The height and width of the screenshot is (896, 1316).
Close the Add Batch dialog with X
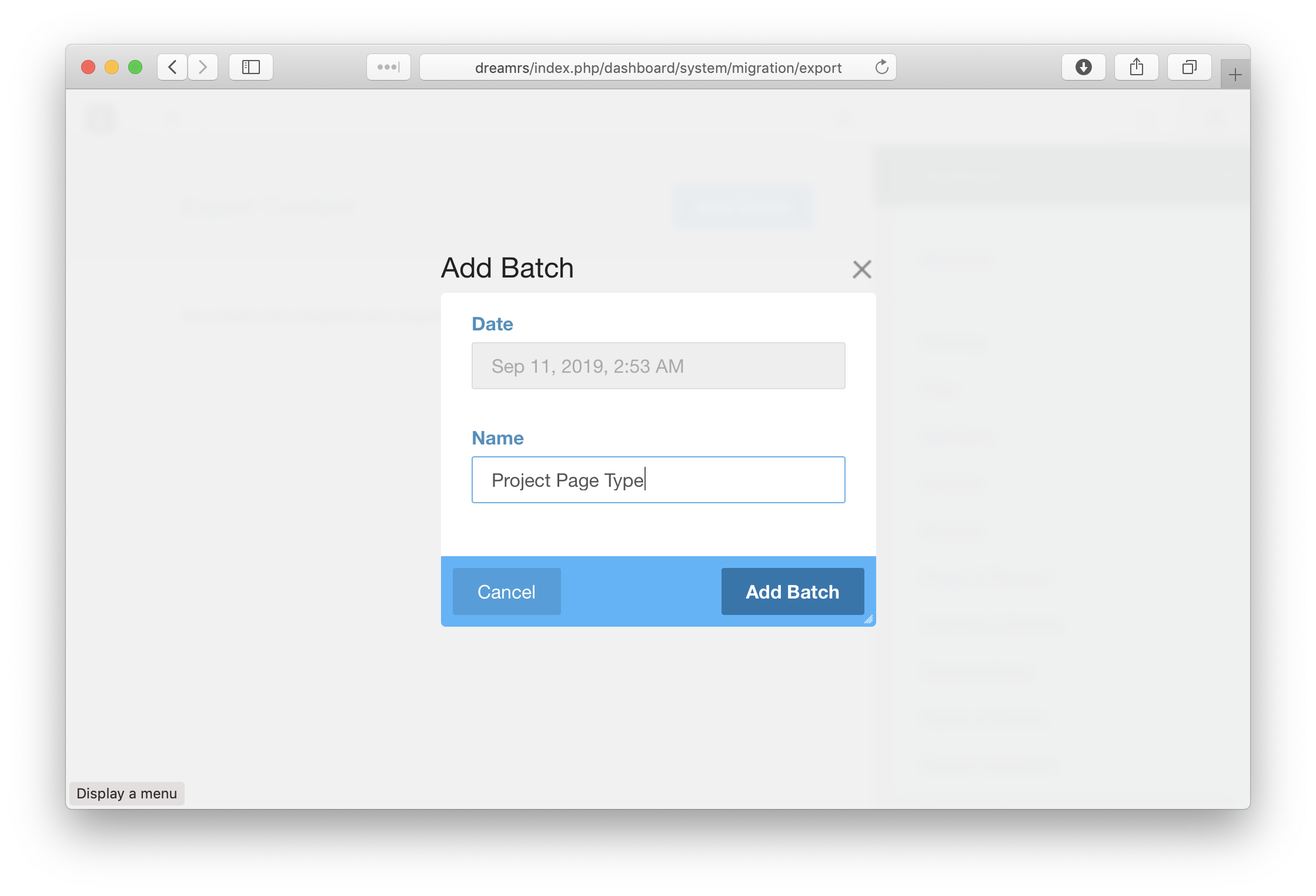pyautogui.click(x=861, y=269)
